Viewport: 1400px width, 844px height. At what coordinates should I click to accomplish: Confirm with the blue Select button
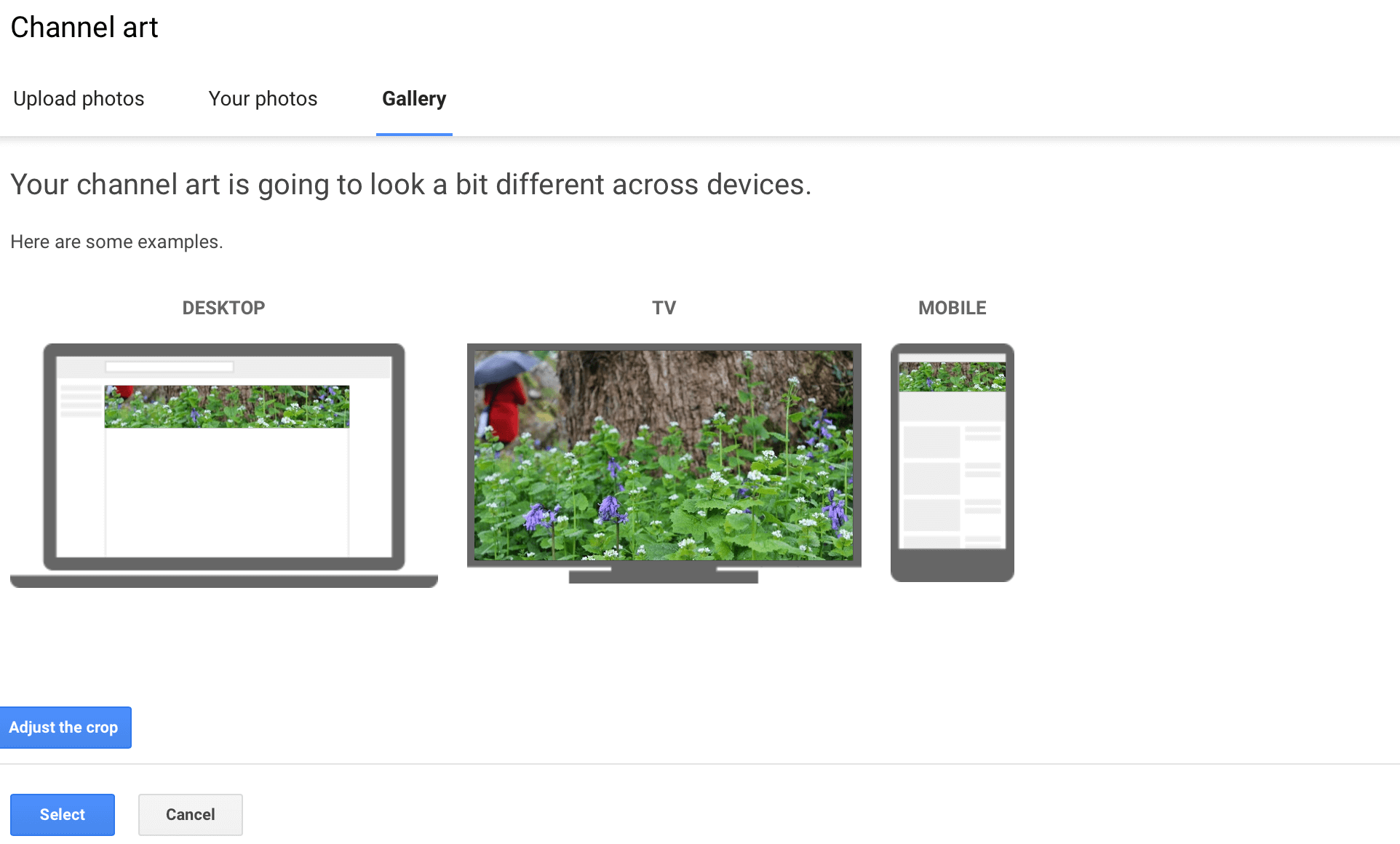(x=63, y=814)
